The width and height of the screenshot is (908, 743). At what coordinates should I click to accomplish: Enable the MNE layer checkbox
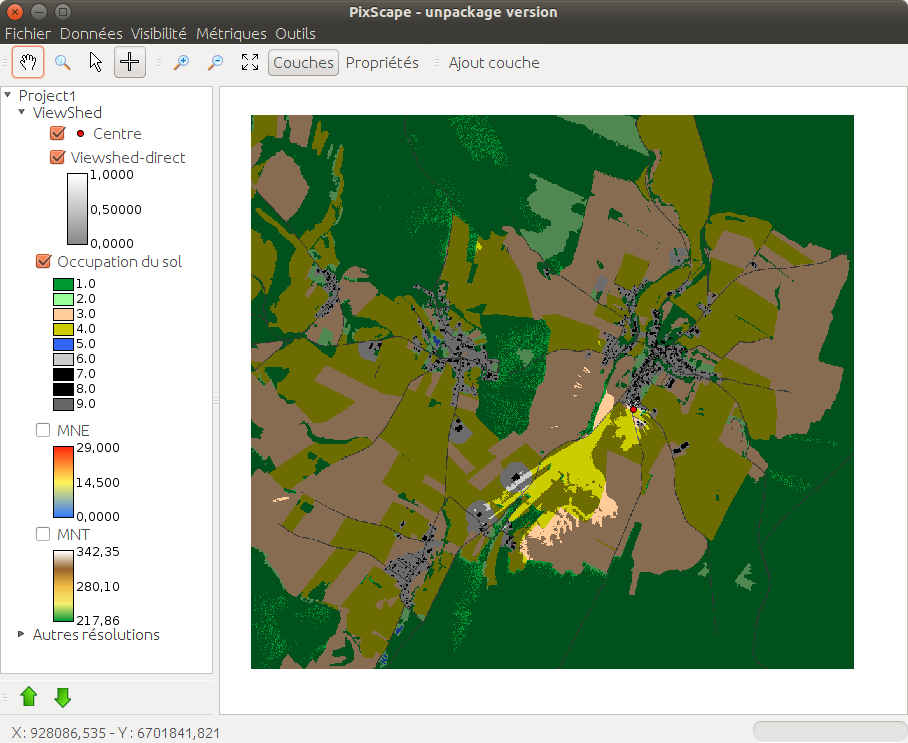[x=43, y=430]
